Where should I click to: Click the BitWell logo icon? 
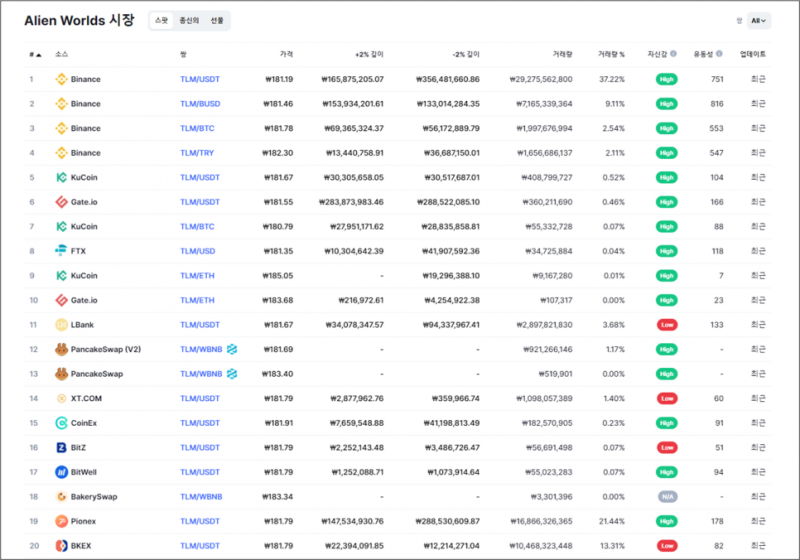(x=61, y=472)
